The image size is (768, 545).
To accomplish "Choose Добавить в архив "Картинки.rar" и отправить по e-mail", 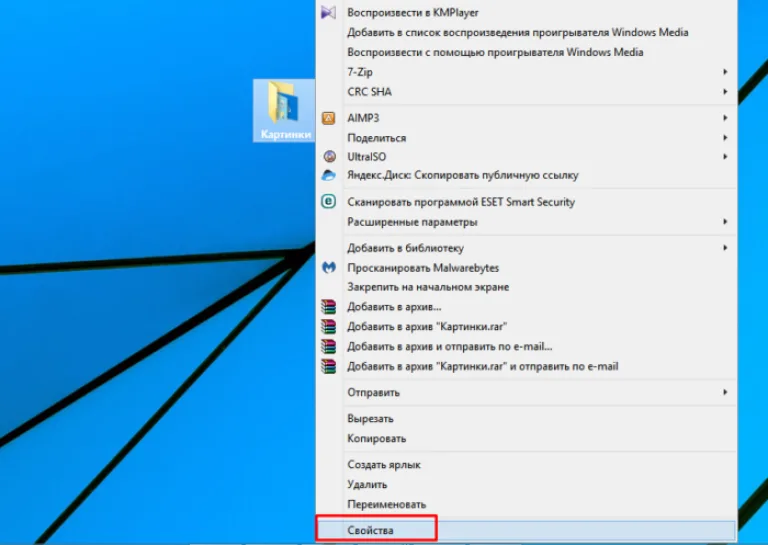I will coord(526,366).
